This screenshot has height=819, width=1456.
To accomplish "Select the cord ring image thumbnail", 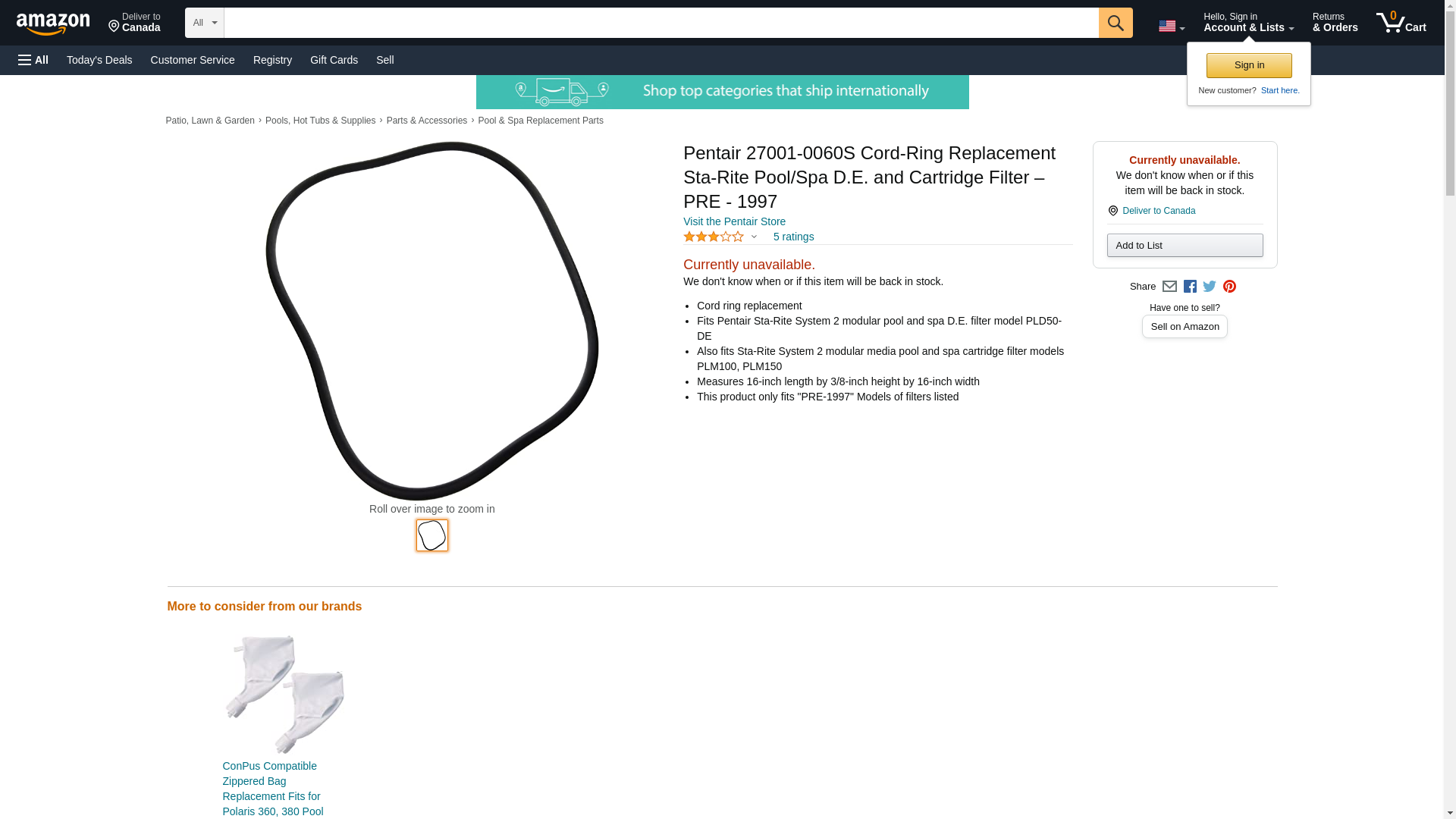I will coord(432,535).
